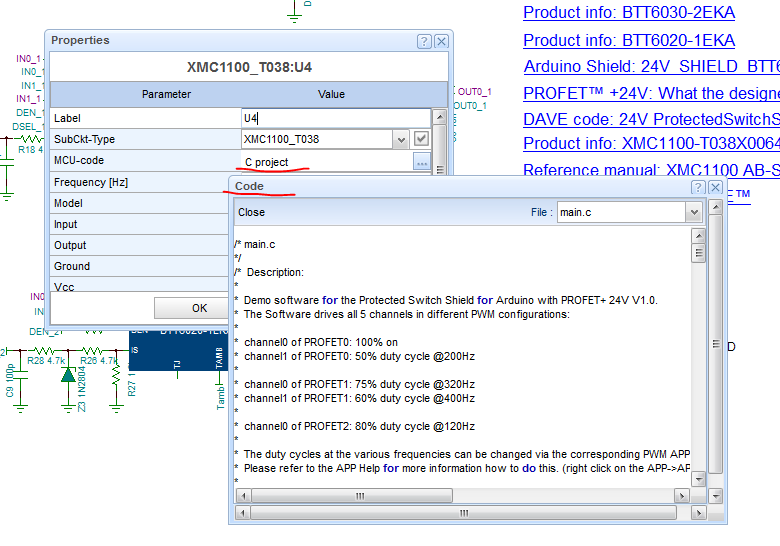Expand the File main.c dropdown arrow
The width and height of the screenshot is (780, 546).
click(x=694, y=213)
